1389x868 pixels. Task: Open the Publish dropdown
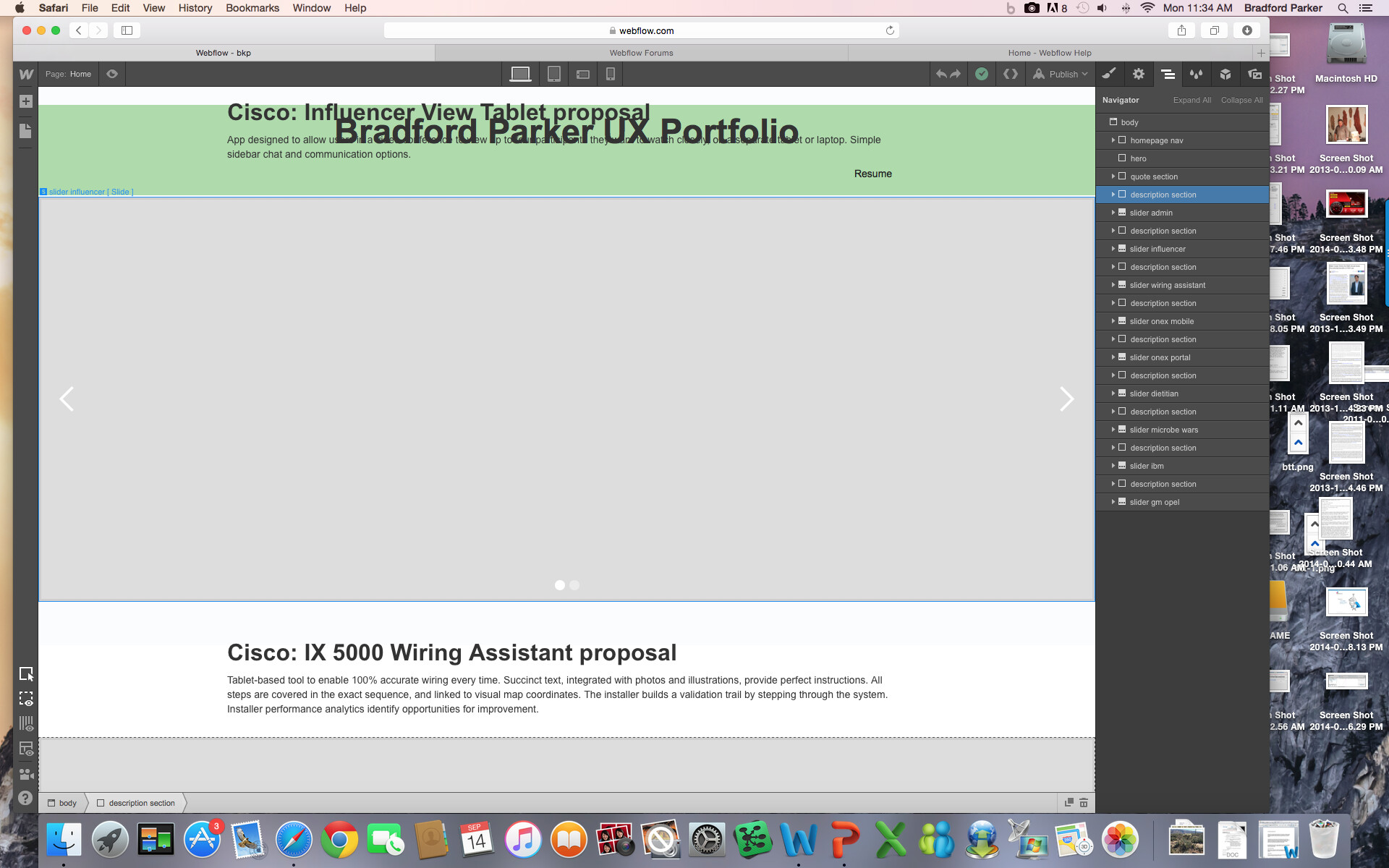coord(1061,74)
